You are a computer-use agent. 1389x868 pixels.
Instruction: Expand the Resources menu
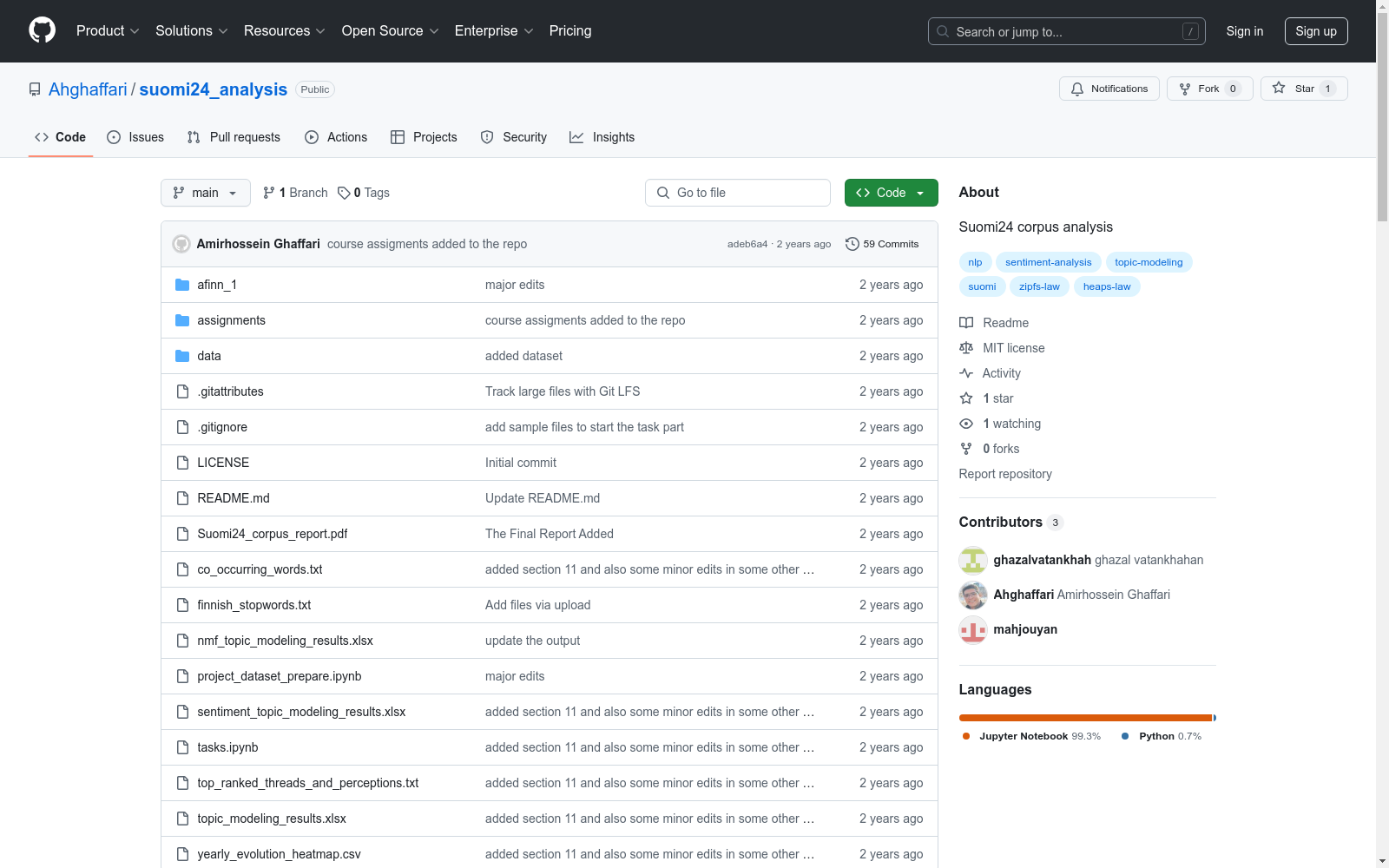pos(285,31)
